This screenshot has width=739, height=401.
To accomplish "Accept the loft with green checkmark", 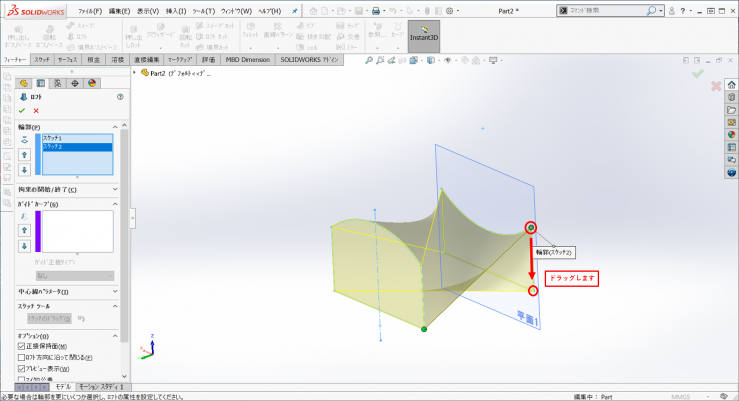I will pyautogui.click(x=22, y=111).
